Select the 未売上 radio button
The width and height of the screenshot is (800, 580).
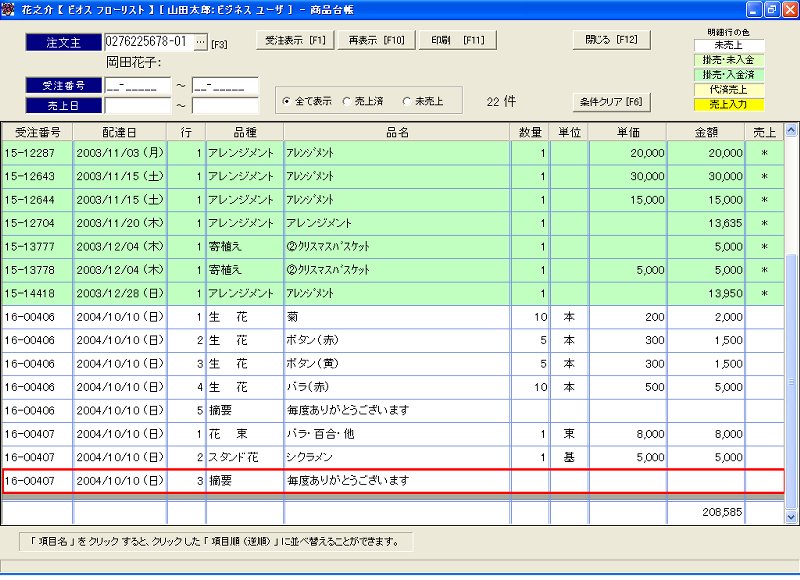point(407,101)
